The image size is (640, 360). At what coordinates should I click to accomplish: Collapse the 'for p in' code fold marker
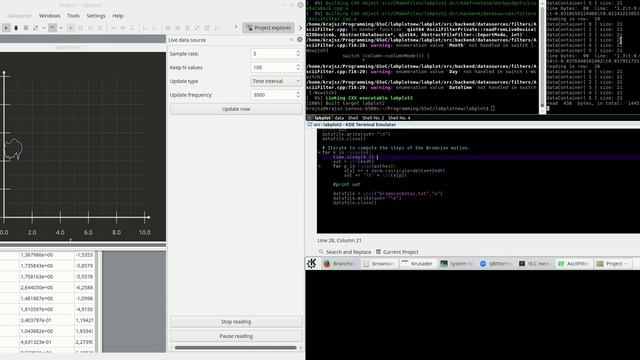(x=320, y=166)
